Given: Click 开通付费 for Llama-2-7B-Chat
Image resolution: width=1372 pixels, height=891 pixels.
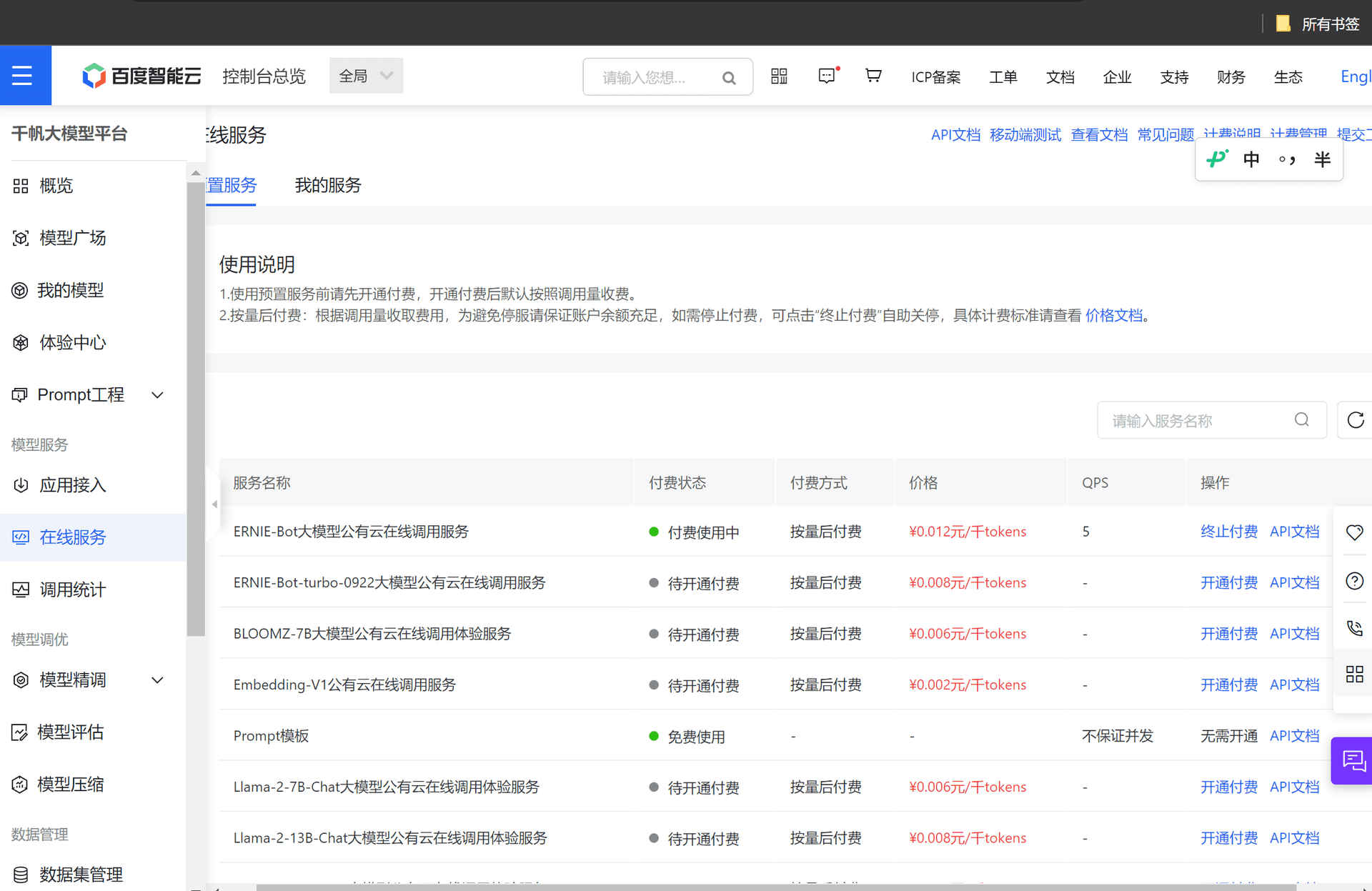Looking at the screenshot, I should (x=1229, y=787).
